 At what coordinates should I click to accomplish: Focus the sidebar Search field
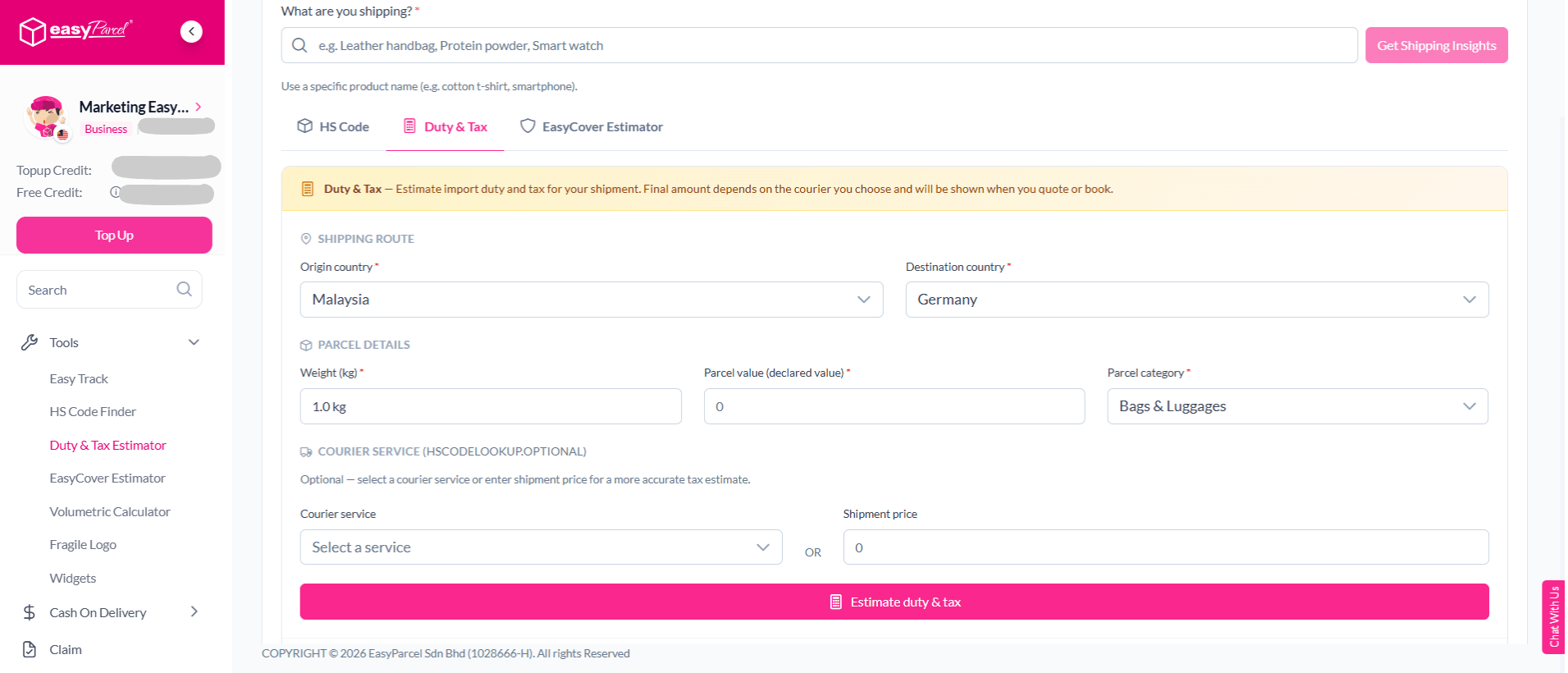click(109, 290)
